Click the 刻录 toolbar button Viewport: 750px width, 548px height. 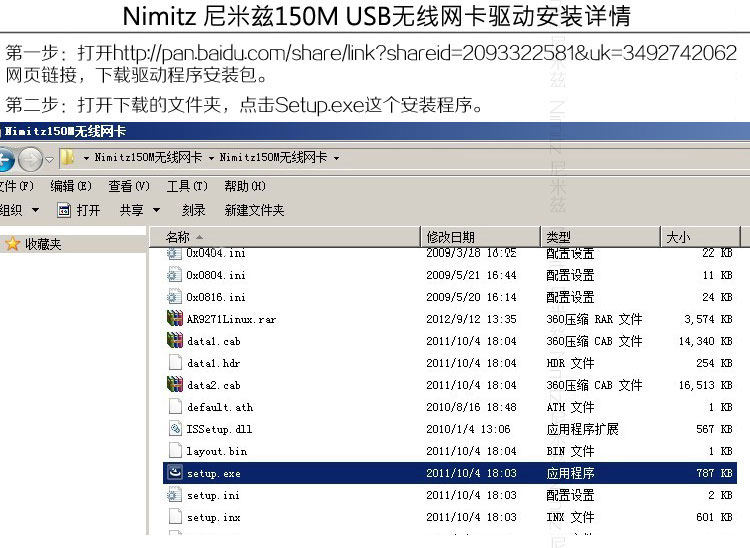pyautogui.click(x=193, y=210)
